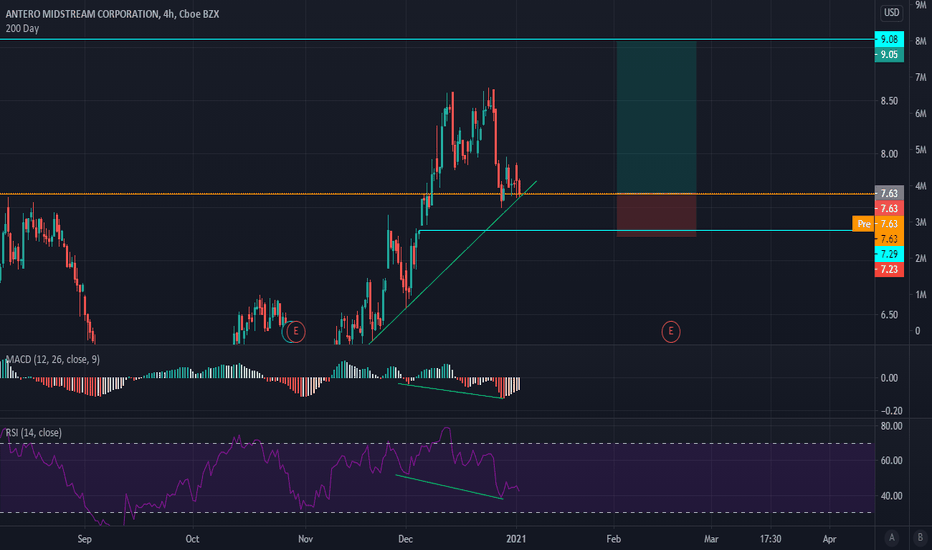932x550 pixels.
Task: Open the earnings marker E near November
Action: 295,331
